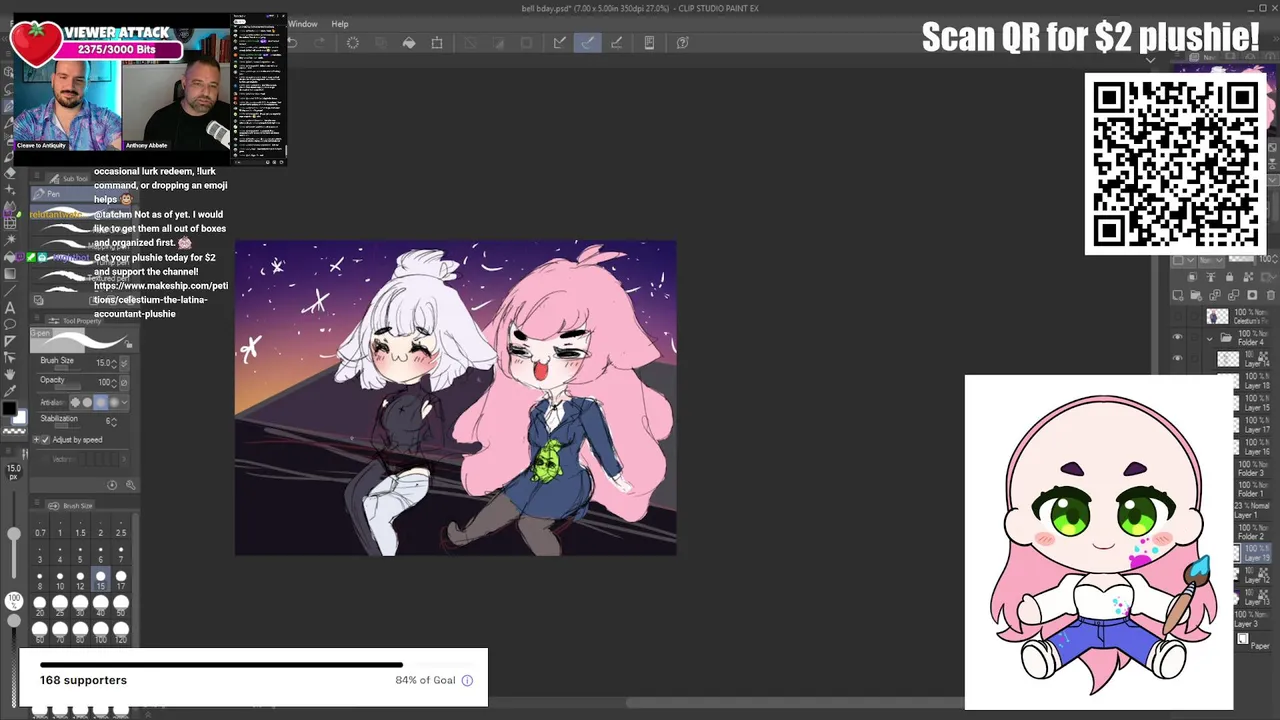Click the Sub Tool panel title

(75, 179)
